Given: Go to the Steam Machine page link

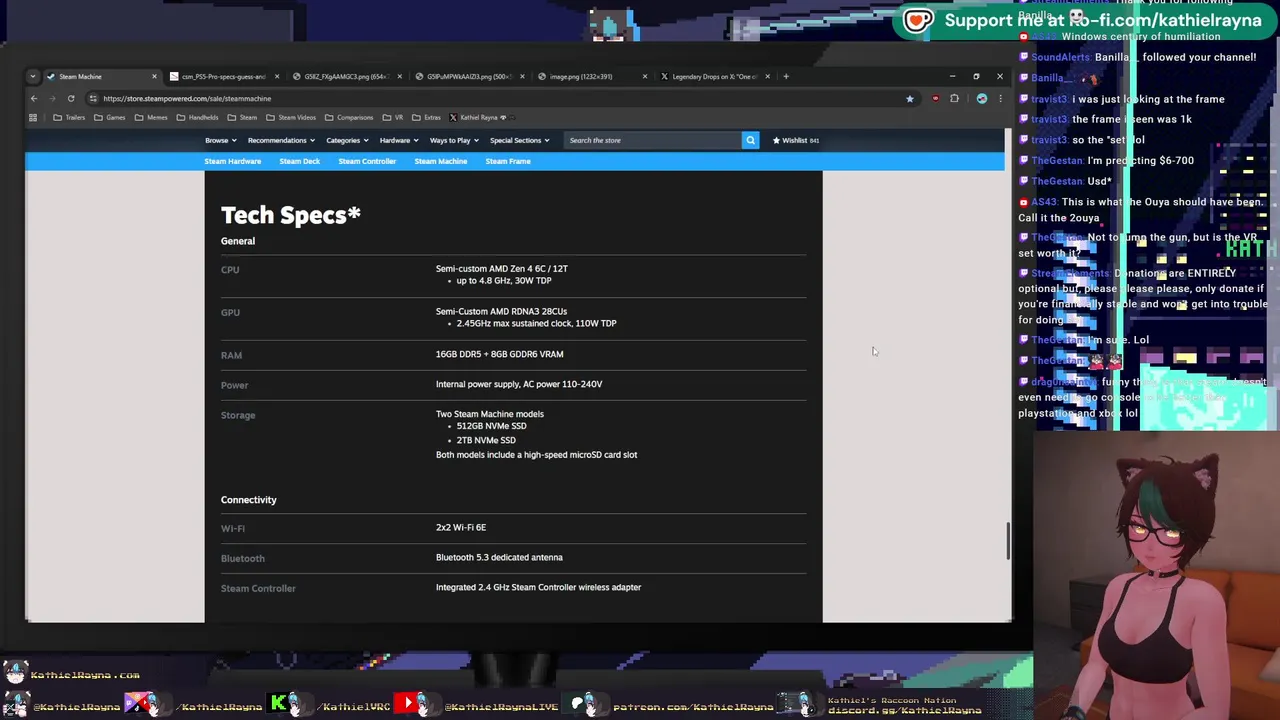Looking at the screenshot, I should [440, 161].
